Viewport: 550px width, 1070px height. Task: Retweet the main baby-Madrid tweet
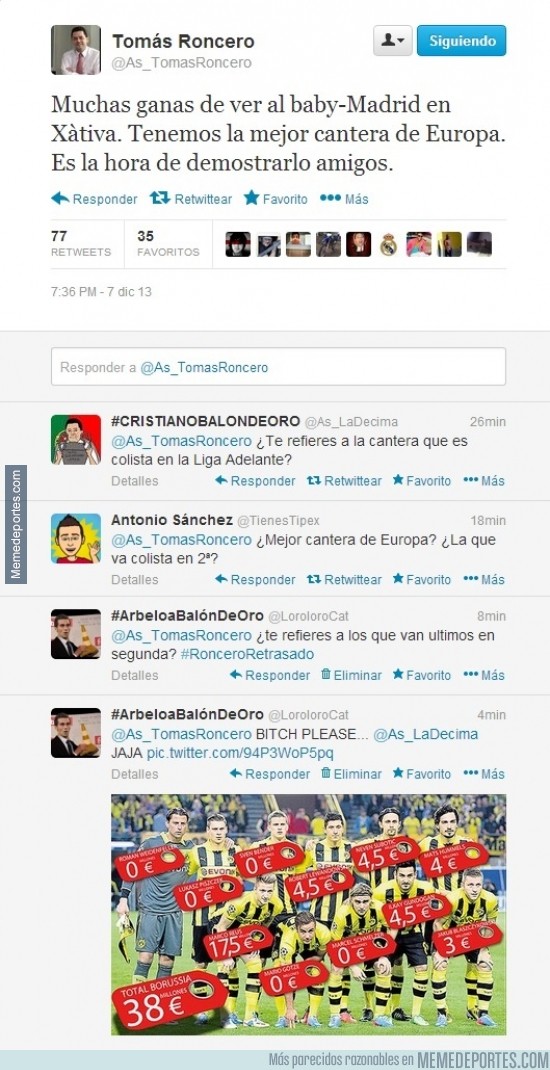(x=190, y=199)
